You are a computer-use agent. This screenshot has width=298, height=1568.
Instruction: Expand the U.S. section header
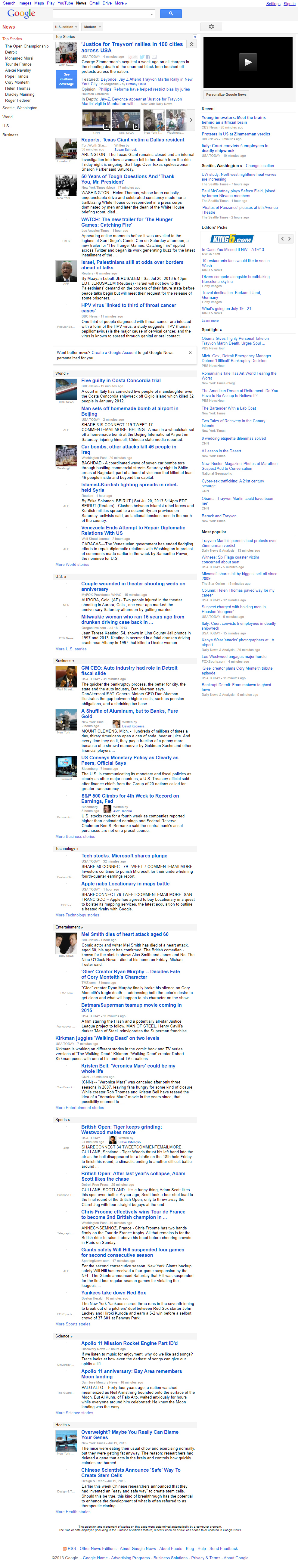[x=60, y=576]
